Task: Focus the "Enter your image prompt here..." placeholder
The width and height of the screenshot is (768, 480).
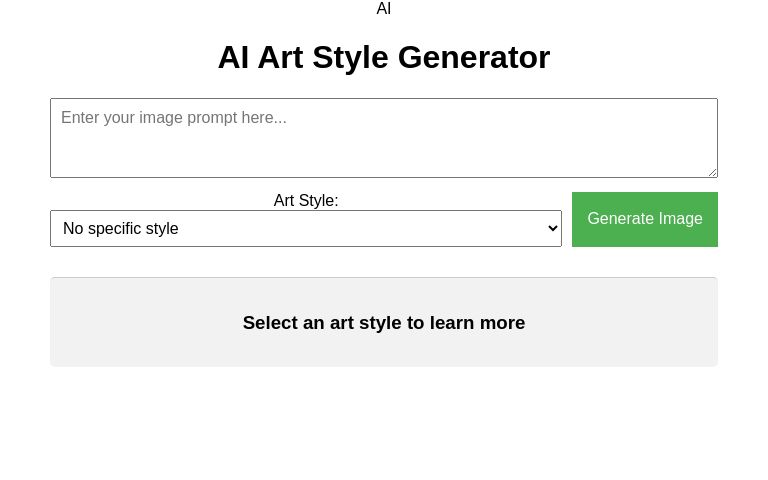Action: (x=174, y=118)
